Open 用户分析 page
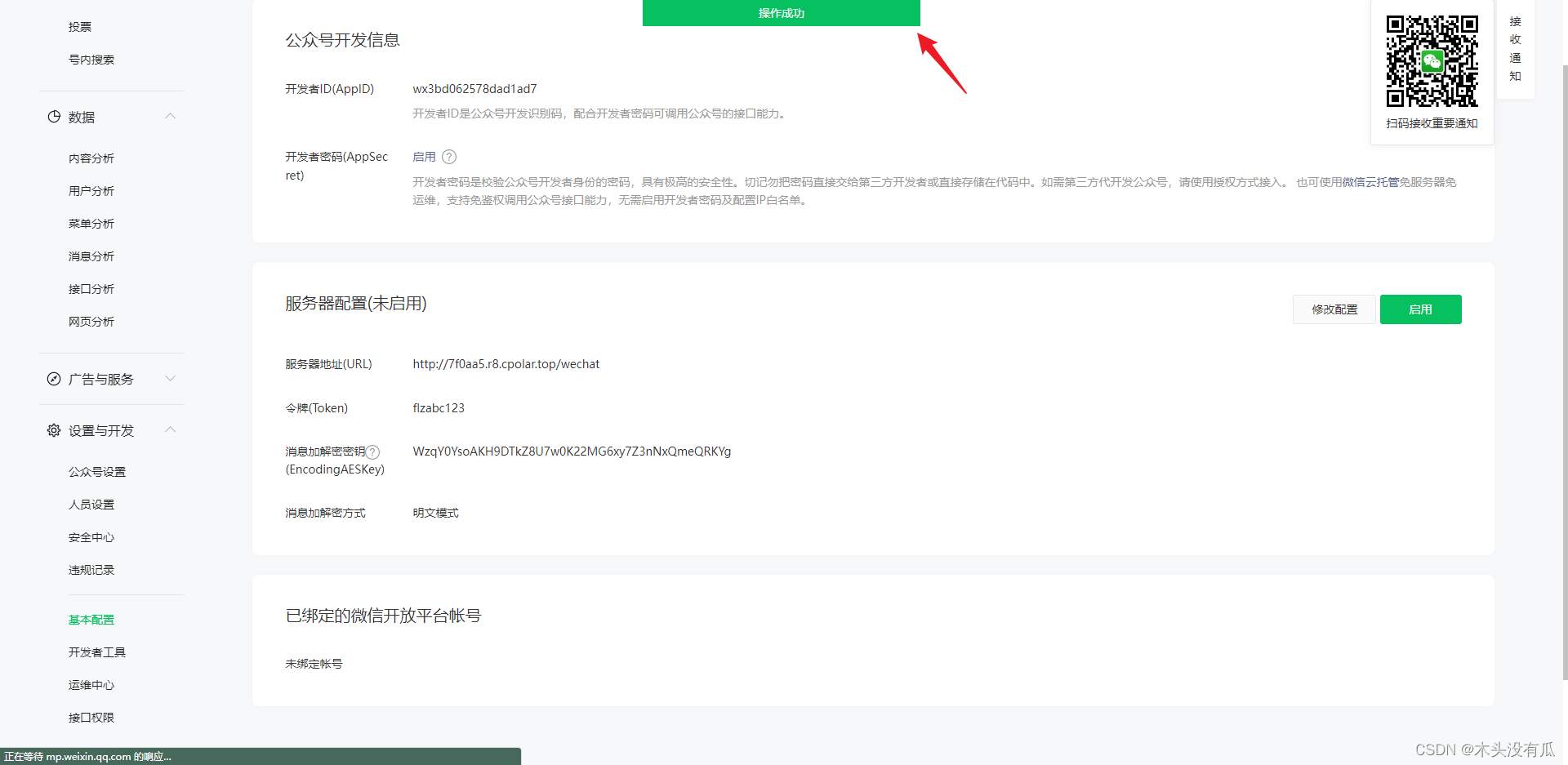This screenshot has width=1568, height=765. [x=91, y=191]
